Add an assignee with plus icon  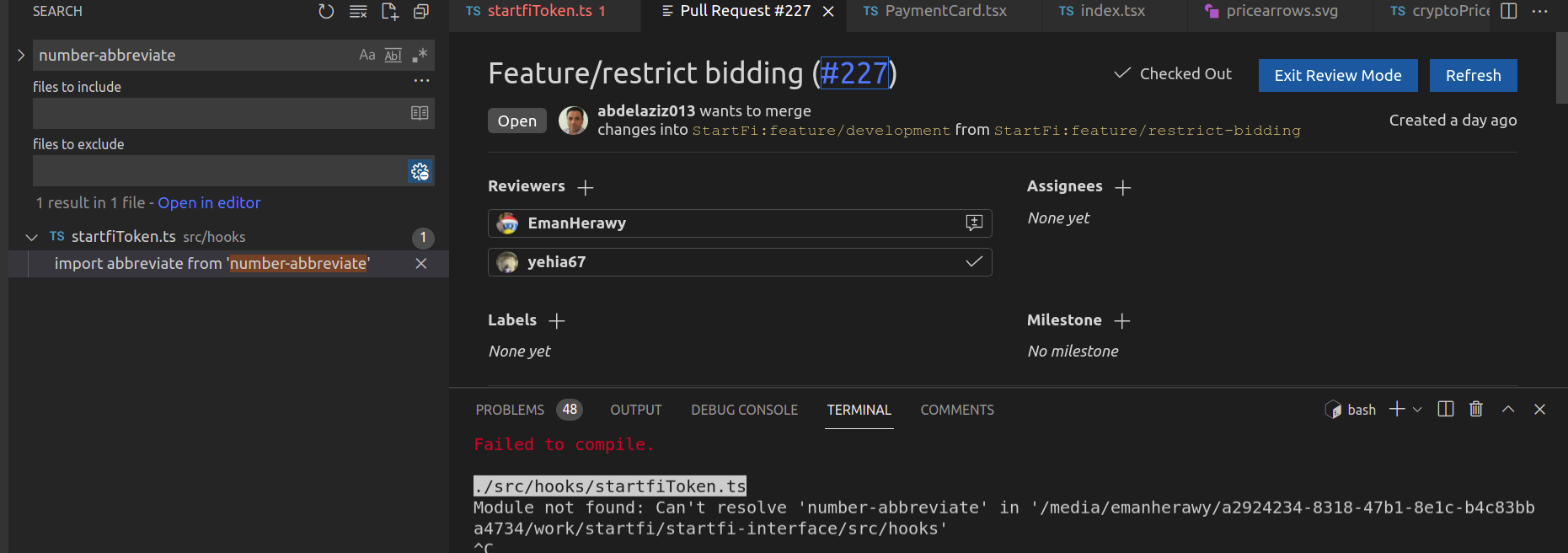1123,187
